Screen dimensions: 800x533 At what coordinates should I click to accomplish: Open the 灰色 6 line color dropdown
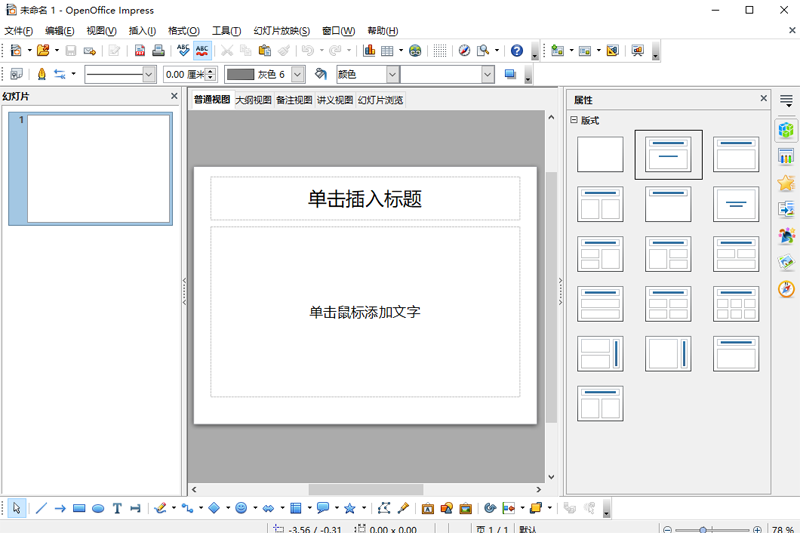point(298,74)
